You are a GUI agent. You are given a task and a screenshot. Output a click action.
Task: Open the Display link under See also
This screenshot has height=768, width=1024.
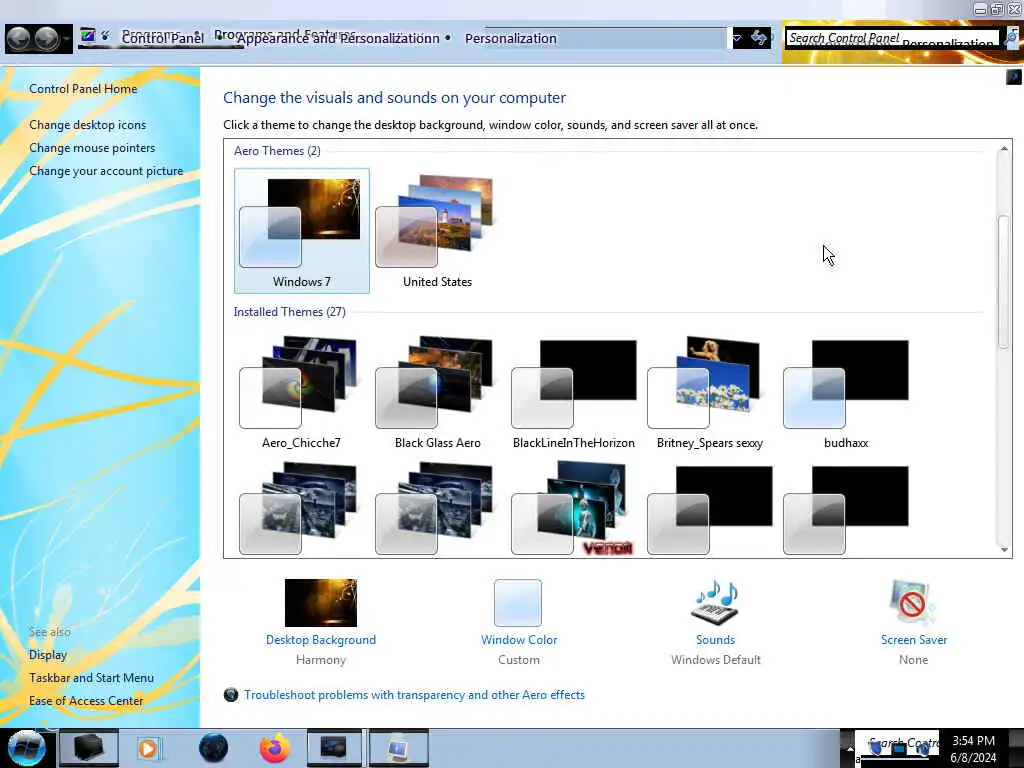pos(48,654)
